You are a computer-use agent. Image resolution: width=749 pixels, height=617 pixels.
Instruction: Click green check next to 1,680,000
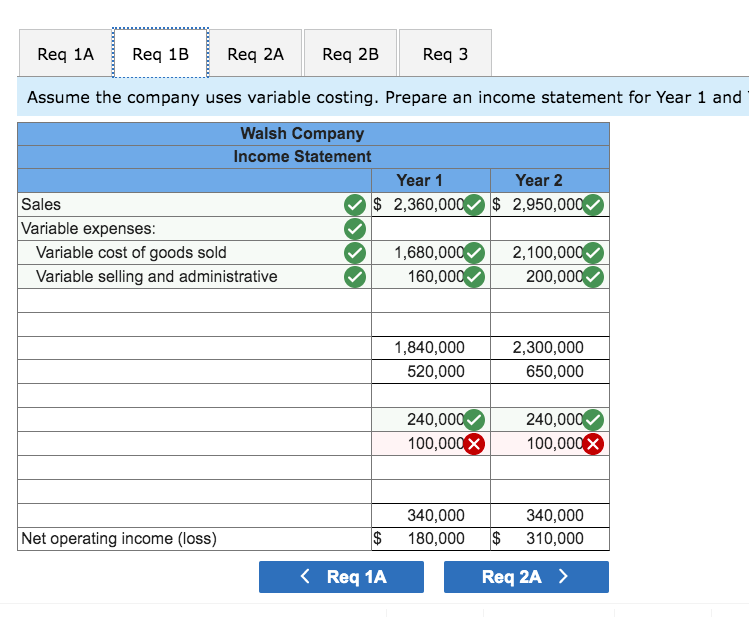pos(474,253)
